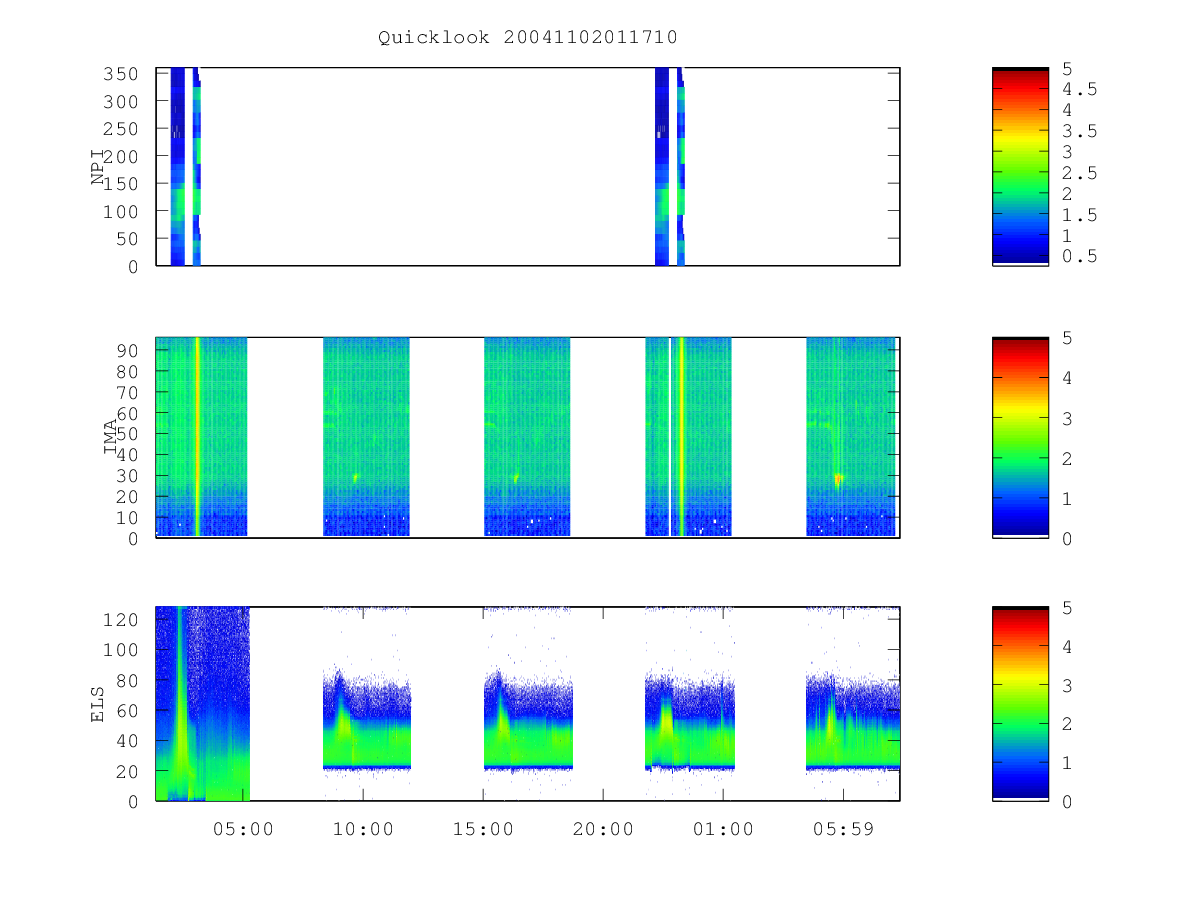1200x900 pixels.
Task: Click the 01:00 time axis label
Action: 723,830
